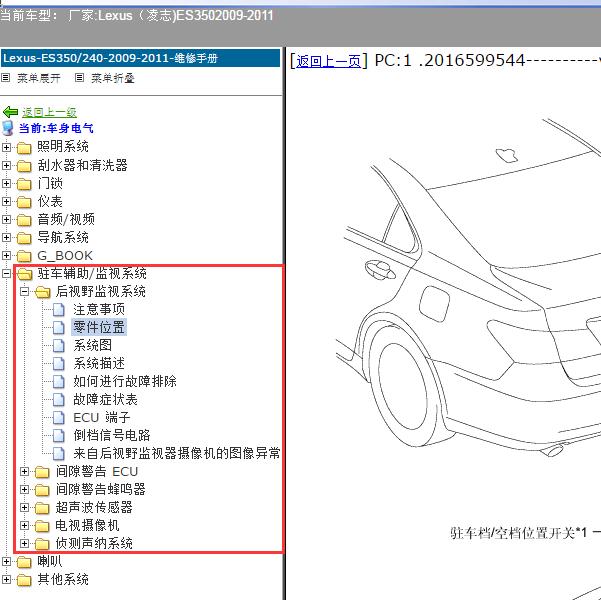Click the 菜单折叠 button text
This screenshot has height=600, width=601.
point(113,78)
